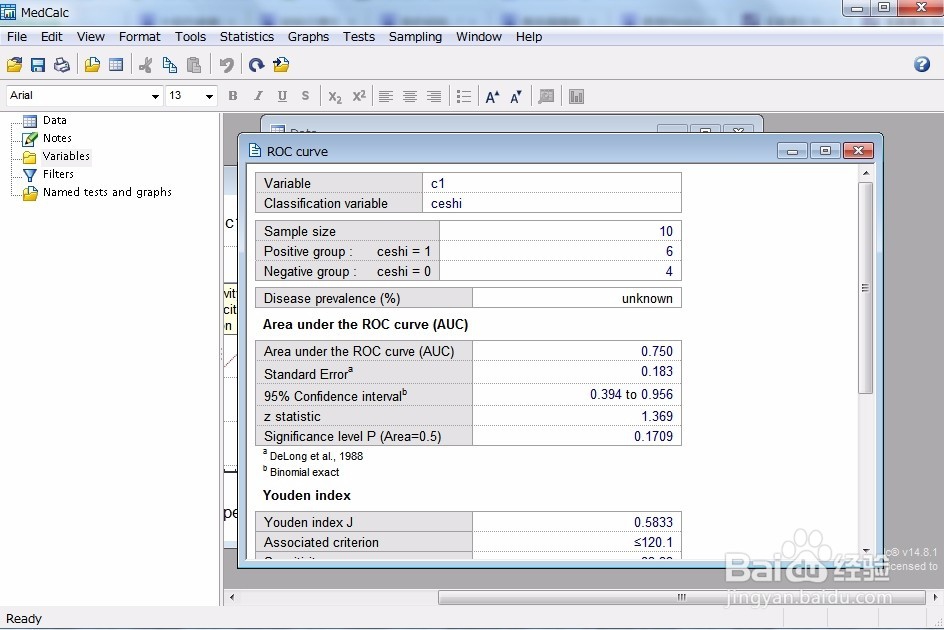Screen dimensions: 944x630
Task: Click the horizontal scrollbar left arrow
Action: (x=232, y=597)
